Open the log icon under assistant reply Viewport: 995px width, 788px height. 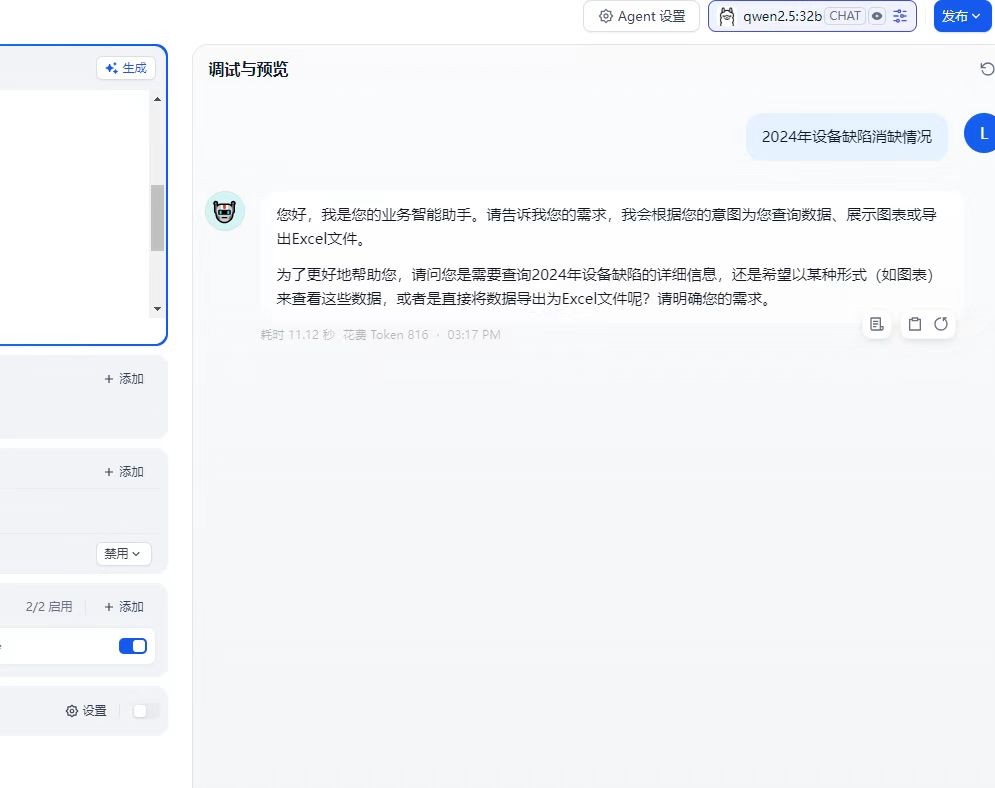877,324
